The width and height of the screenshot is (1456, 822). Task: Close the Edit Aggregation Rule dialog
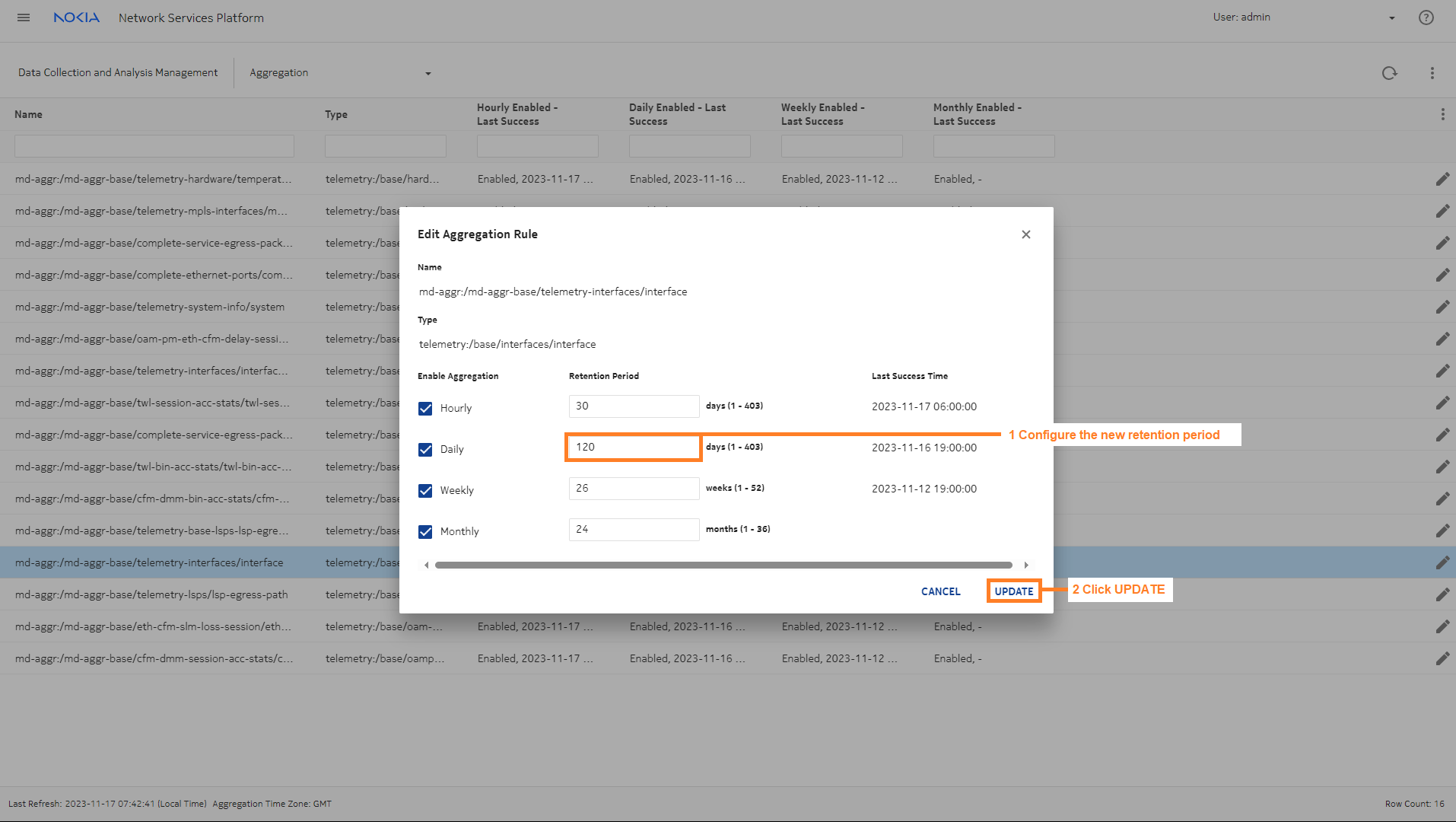coord(1026,234)
